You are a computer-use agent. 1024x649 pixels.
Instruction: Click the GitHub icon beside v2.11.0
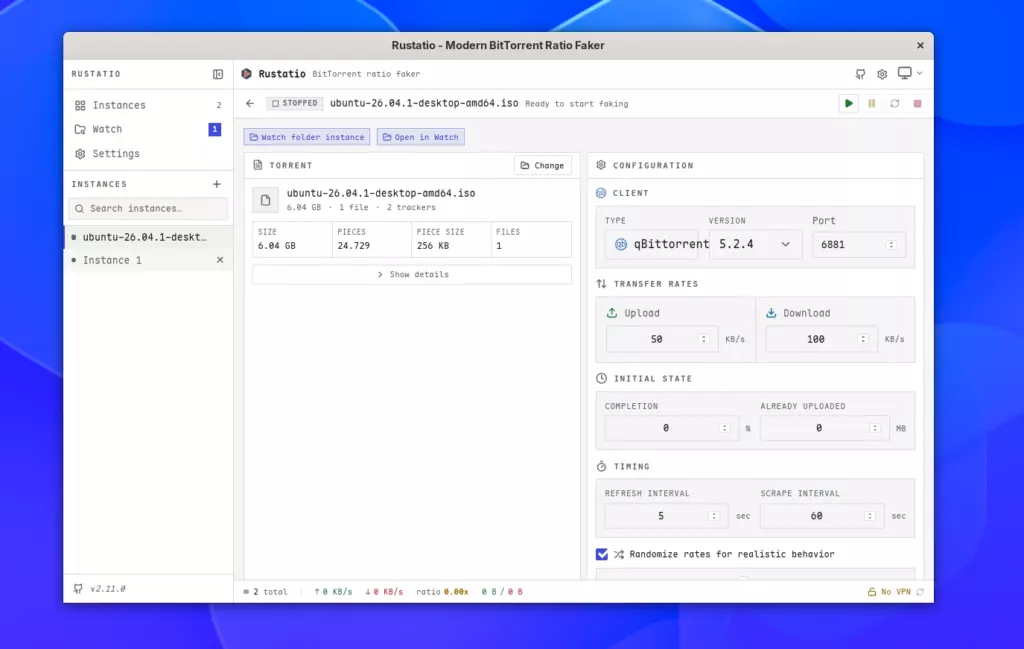pyautogui.click(x=78, y=588)
